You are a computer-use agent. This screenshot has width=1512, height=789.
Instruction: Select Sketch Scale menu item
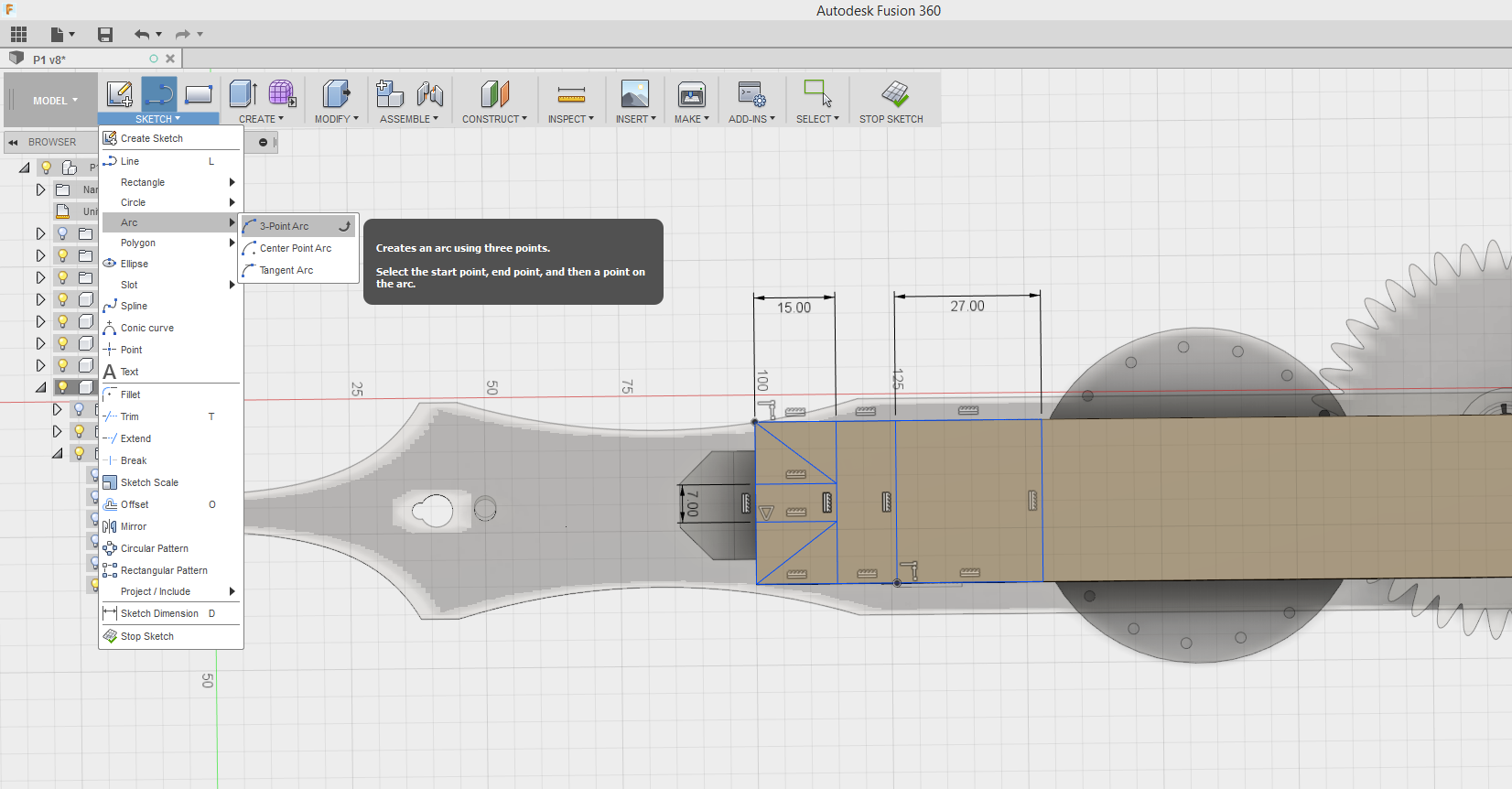171,482
